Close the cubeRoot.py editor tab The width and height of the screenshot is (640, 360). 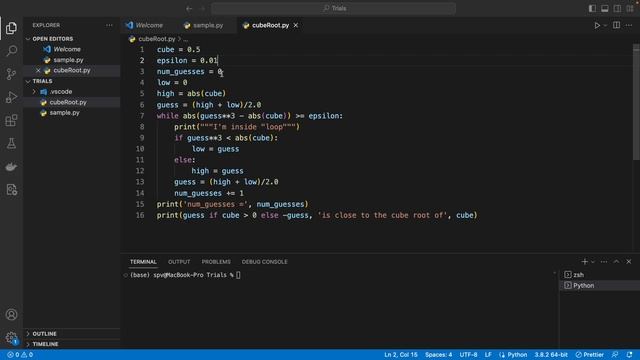coord(296,25)
